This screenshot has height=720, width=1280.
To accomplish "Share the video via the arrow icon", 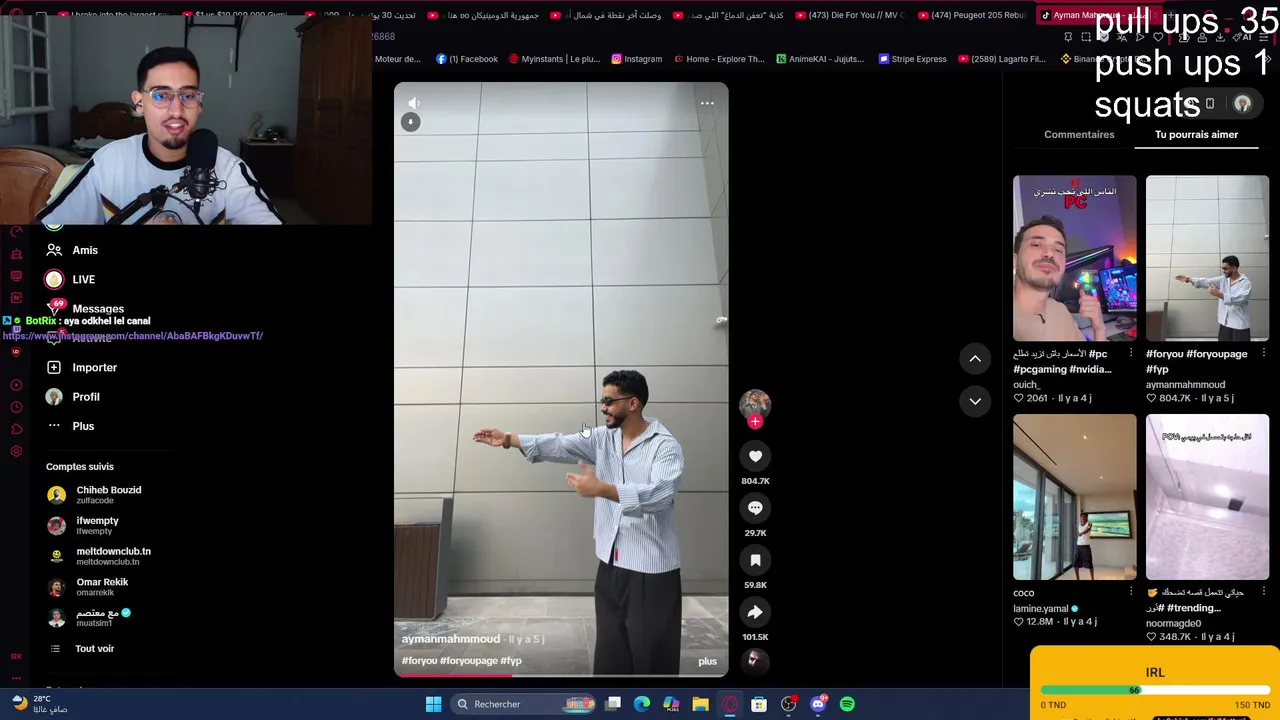I will (x=755, y=612).
